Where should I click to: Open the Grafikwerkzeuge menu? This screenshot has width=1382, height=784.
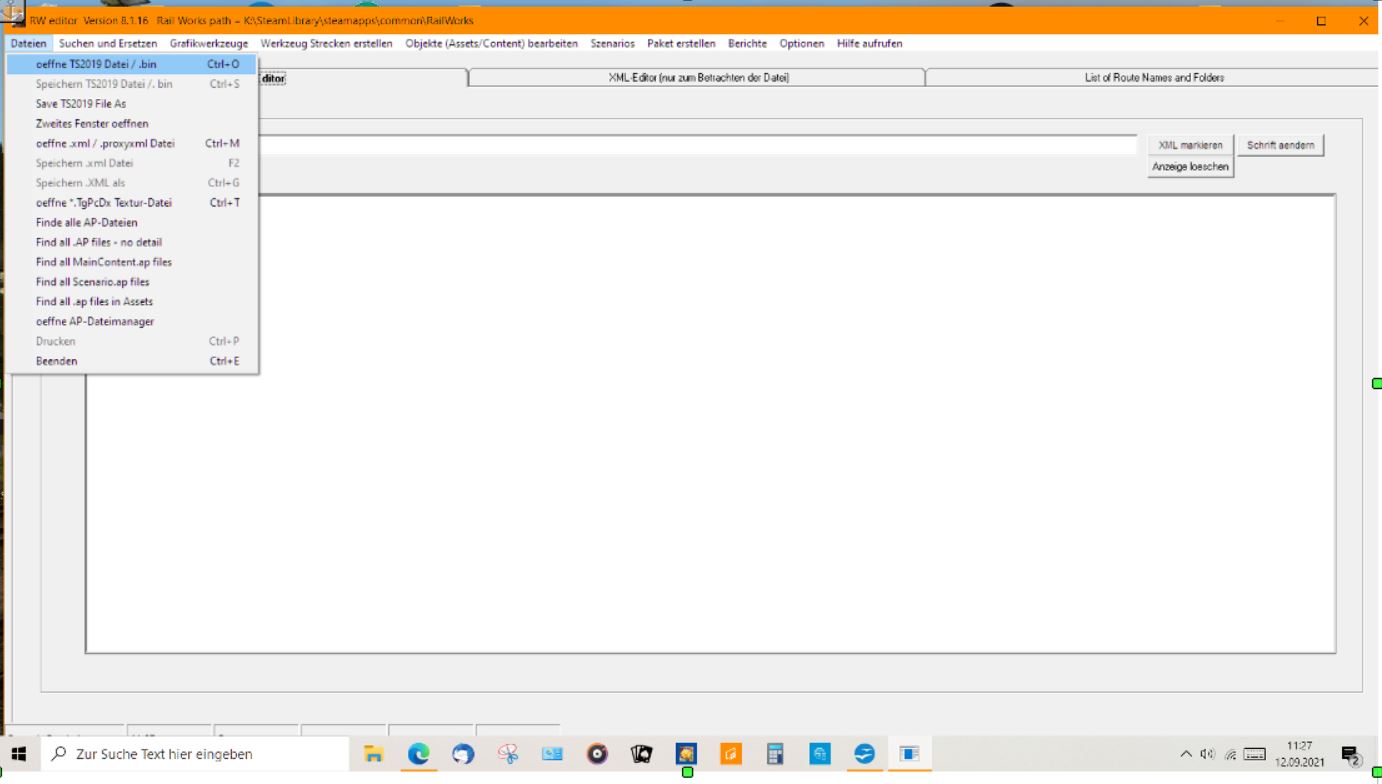point(209,43)
